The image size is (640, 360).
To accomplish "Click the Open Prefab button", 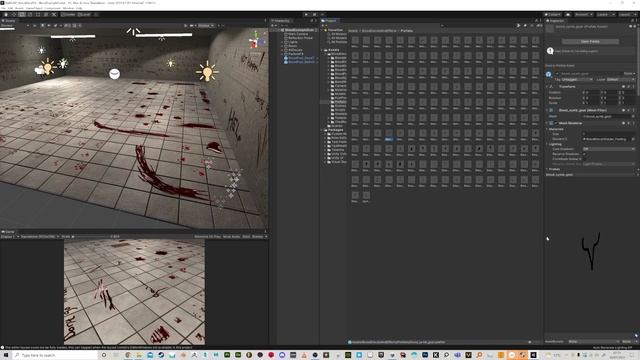I will [x=590, y=41].
